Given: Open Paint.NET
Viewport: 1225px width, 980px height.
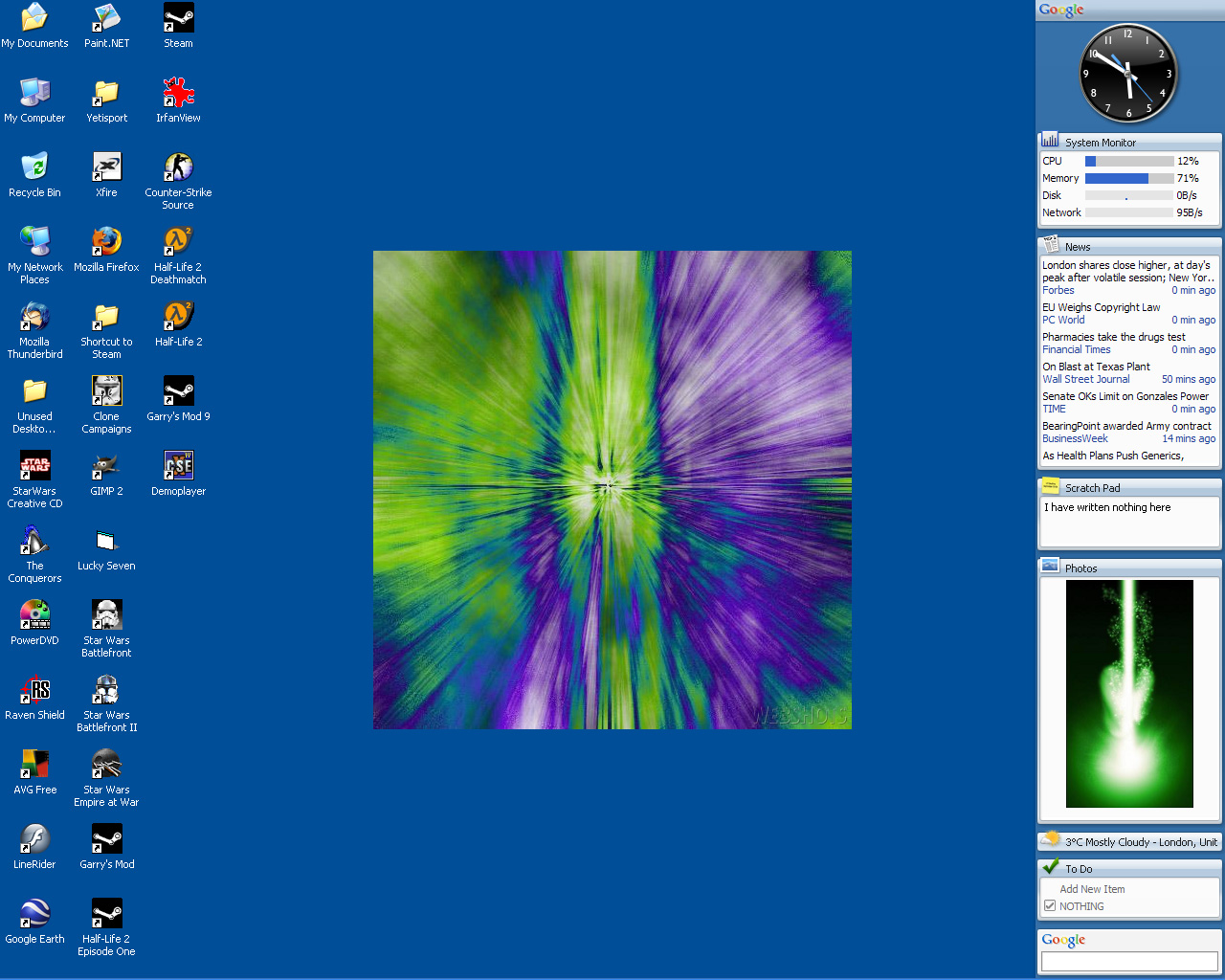Looking at the screenshot, I should [x=106, y=19].
